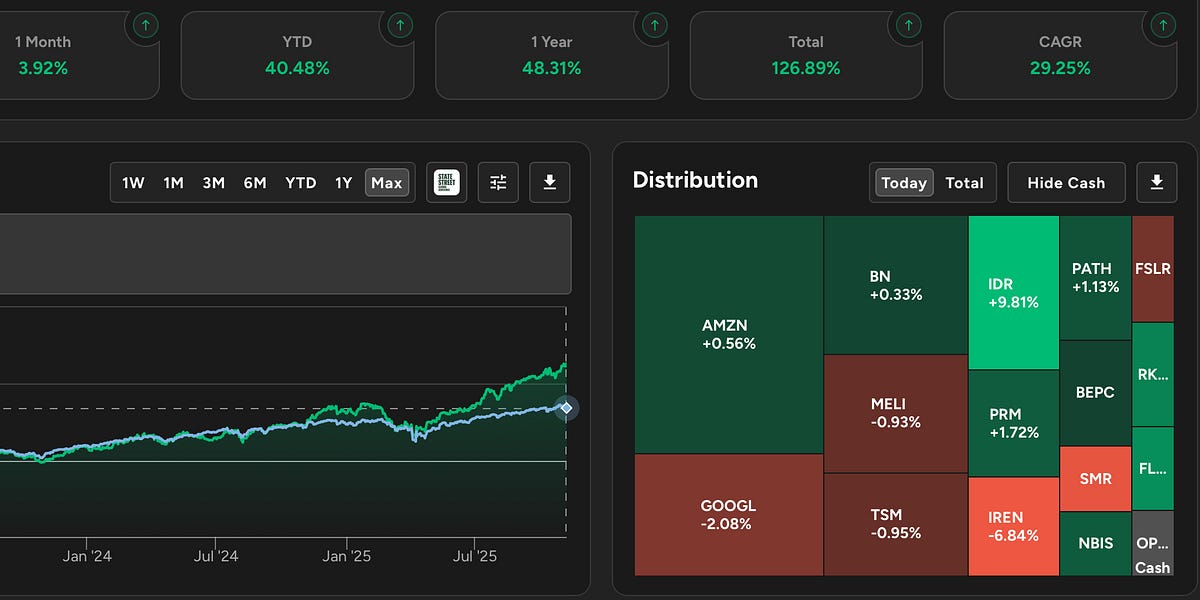Download the performance chart
This screenshot has width=1200, height=600.
(x=549, y=182)
